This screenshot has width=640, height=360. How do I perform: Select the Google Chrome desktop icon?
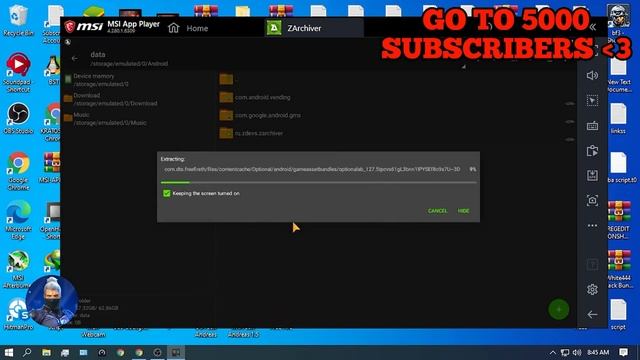point(18,171)
